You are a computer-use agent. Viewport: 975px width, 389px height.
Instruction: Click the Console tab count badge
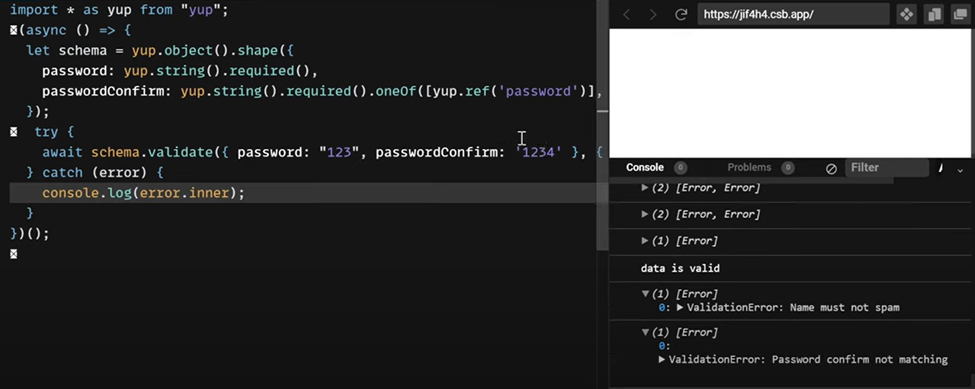[680, 168]
